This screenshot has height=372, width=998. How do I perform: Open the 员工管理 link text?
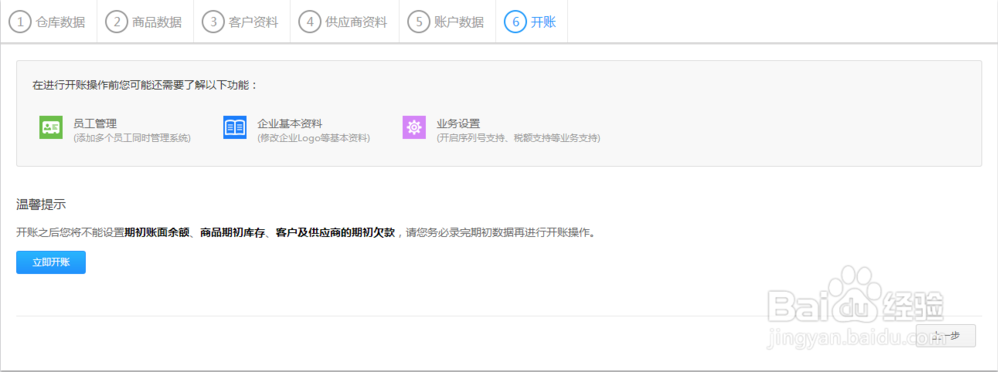click(x=95, y=123)
